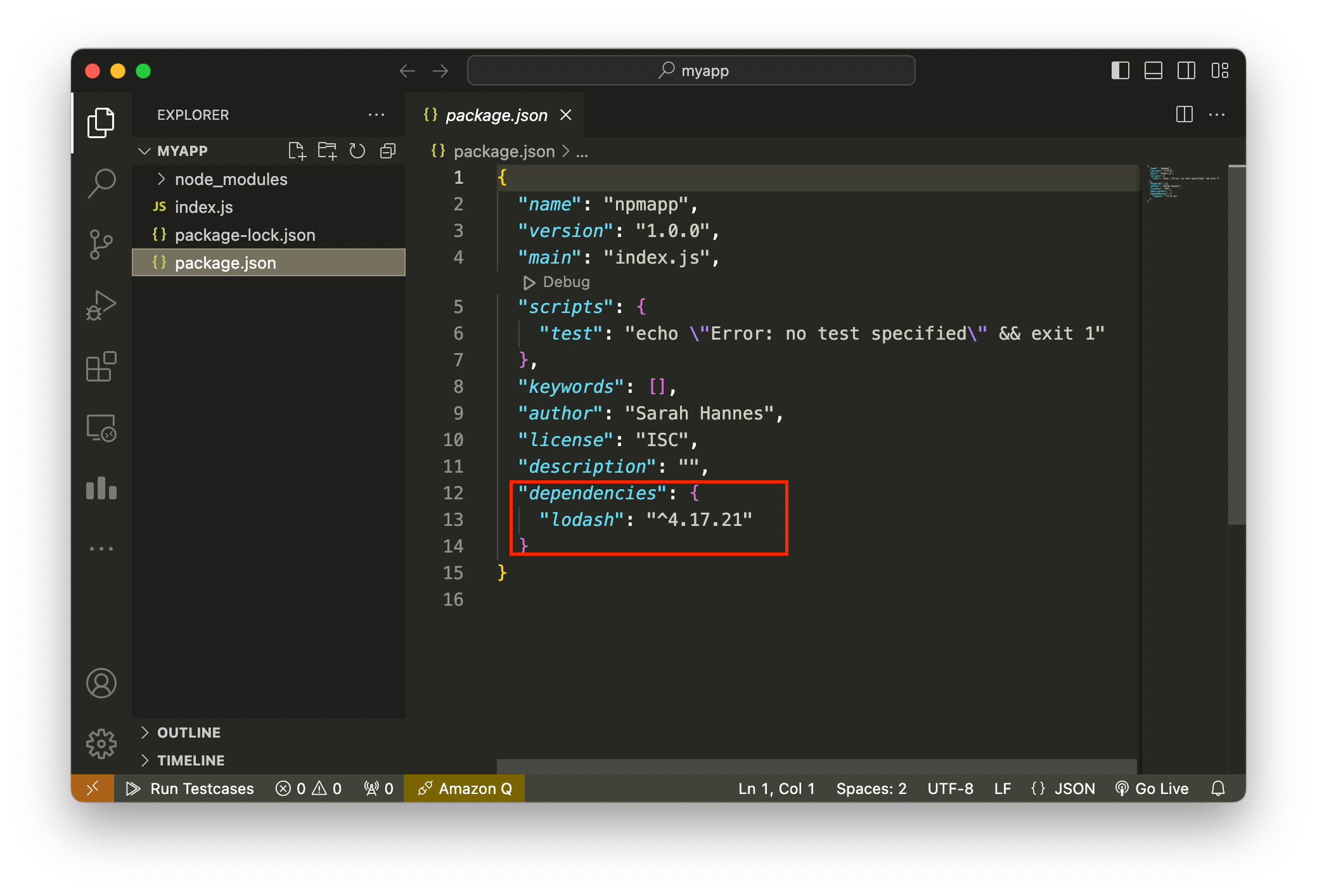Go to line via Ln 1, Col 1

tap(776, 788)
